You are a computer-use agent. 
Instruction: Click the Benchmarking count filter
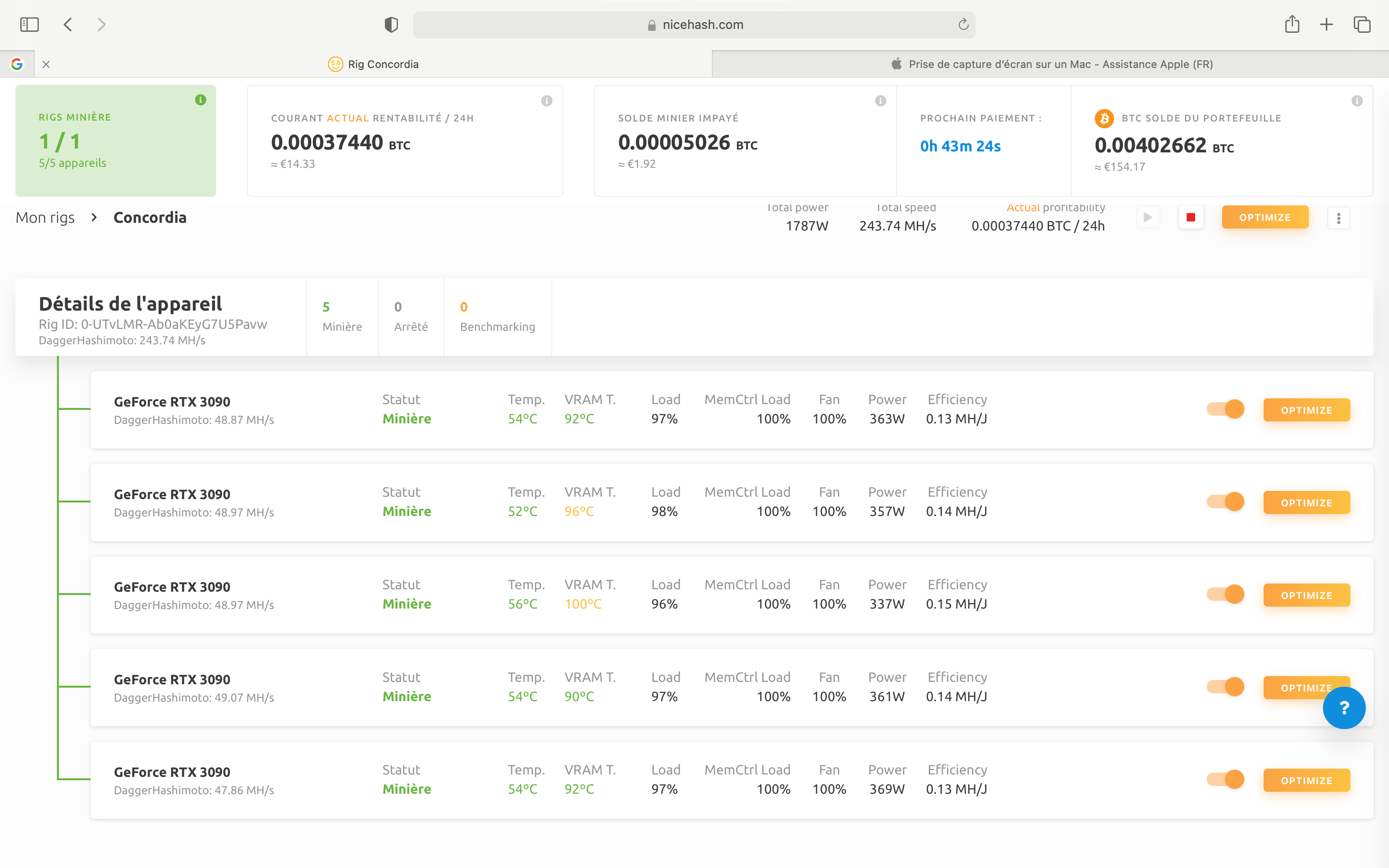(x=497, y=316)
